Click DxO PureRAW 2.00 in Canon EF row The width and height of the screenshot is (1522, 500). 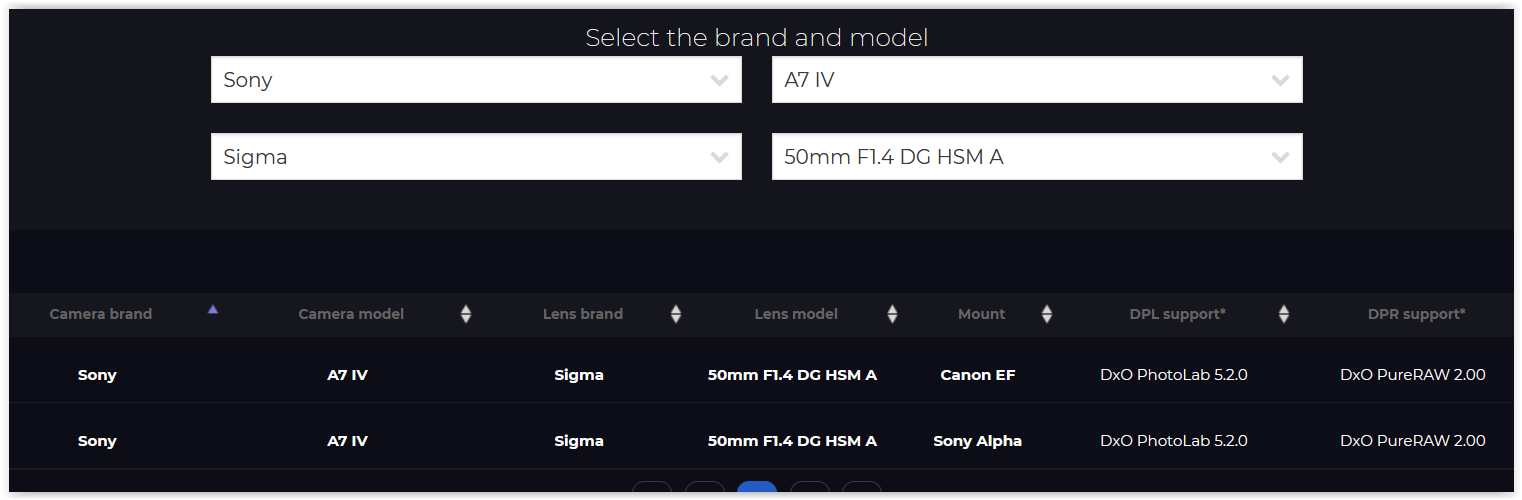[x=1412, y=375]
